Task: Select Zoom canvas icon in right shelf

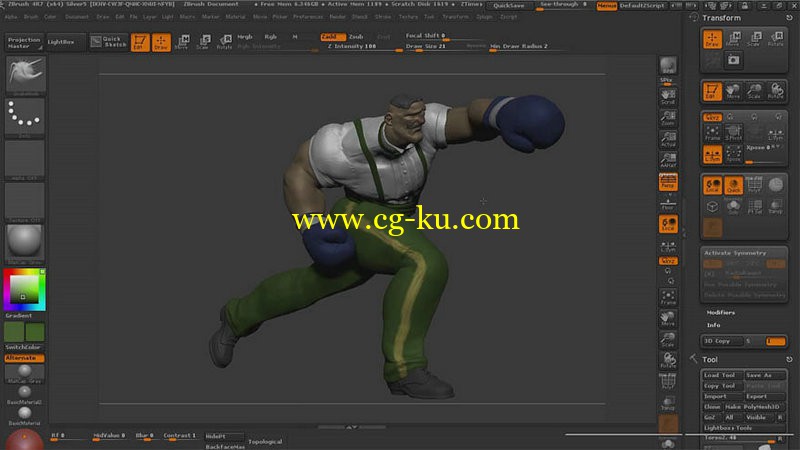Action: point(668,118)
